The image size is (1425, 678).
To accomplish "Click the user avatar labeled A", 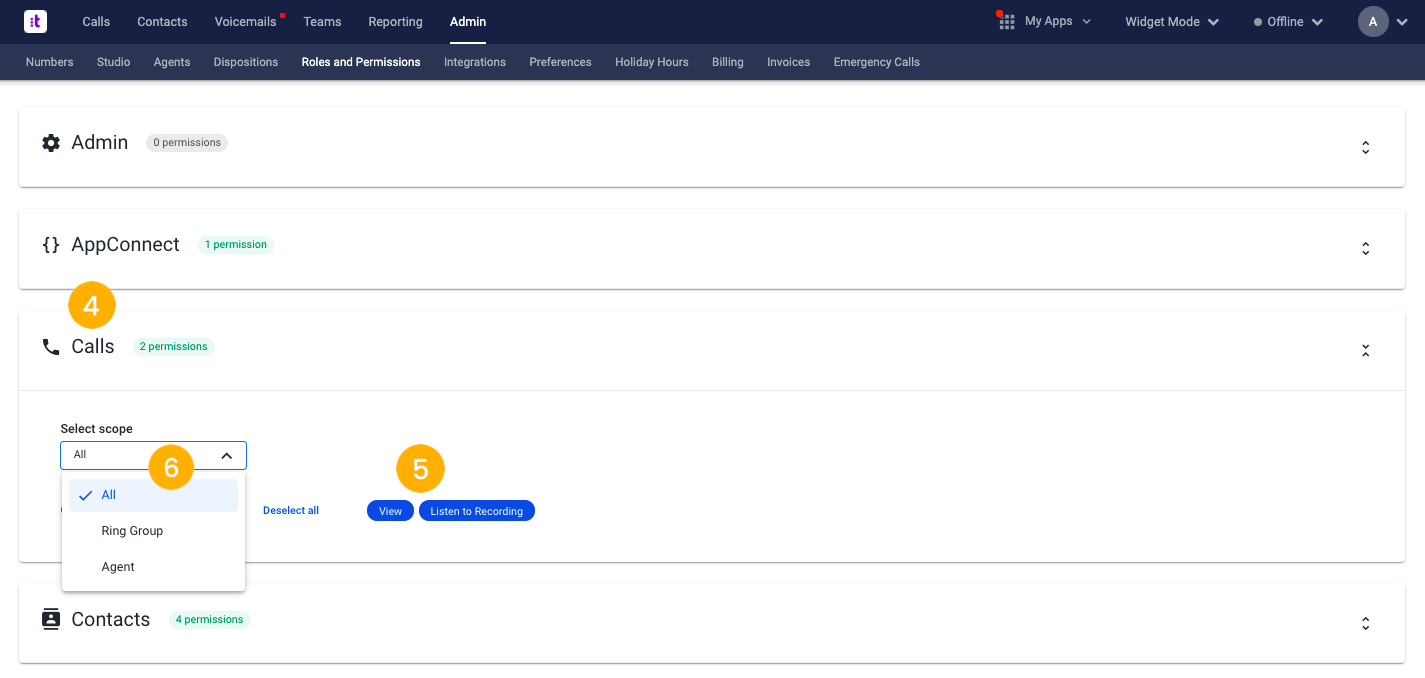I will point(1373,22).
